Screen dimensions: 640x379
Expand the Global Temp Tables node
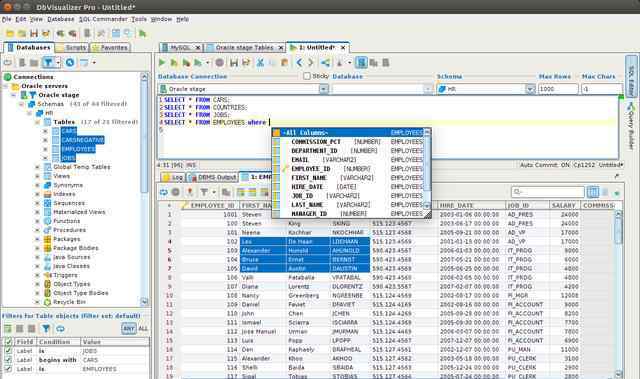[38, 167]
